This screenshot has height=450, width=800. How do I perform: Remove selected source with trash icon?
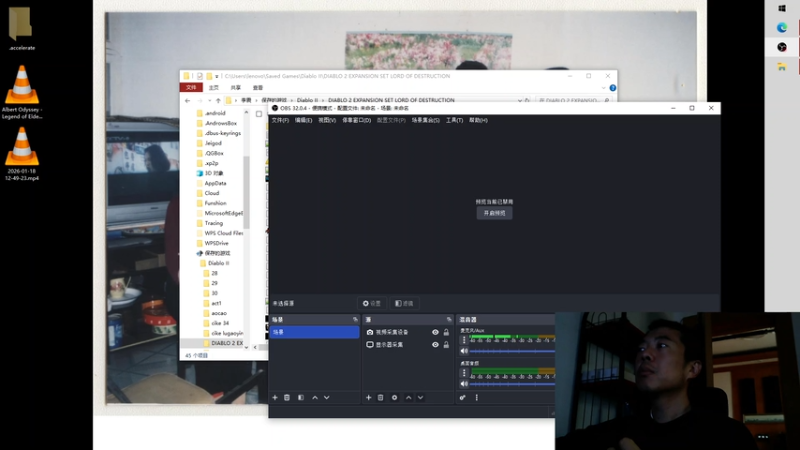(380, 397)
